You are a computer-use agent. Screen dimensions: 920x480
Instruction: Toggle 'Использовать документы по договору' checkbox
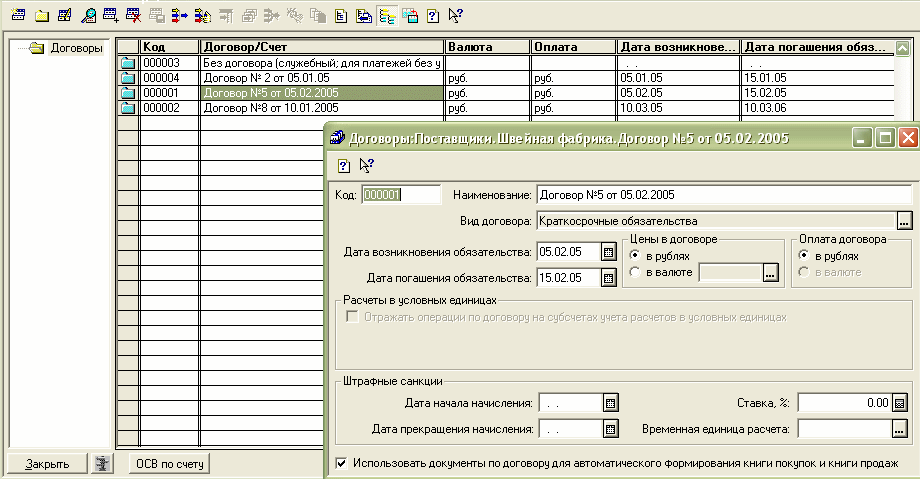(x=342, y=464)
